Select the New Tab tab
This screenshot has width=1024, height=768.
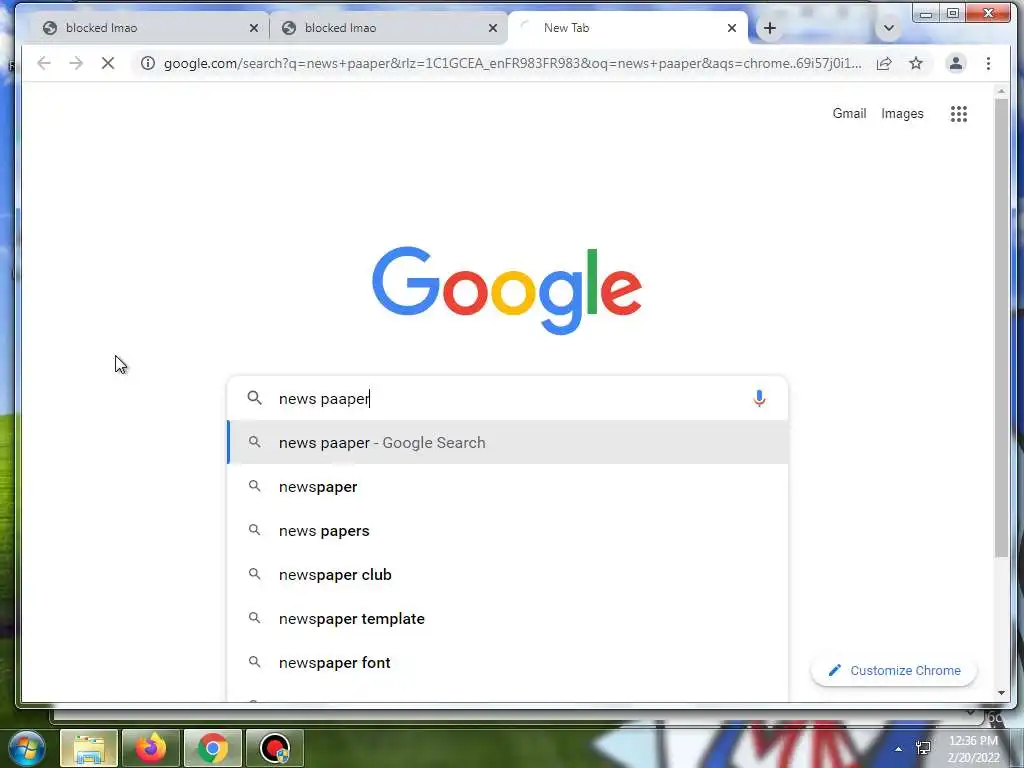(x=627, y=28)
